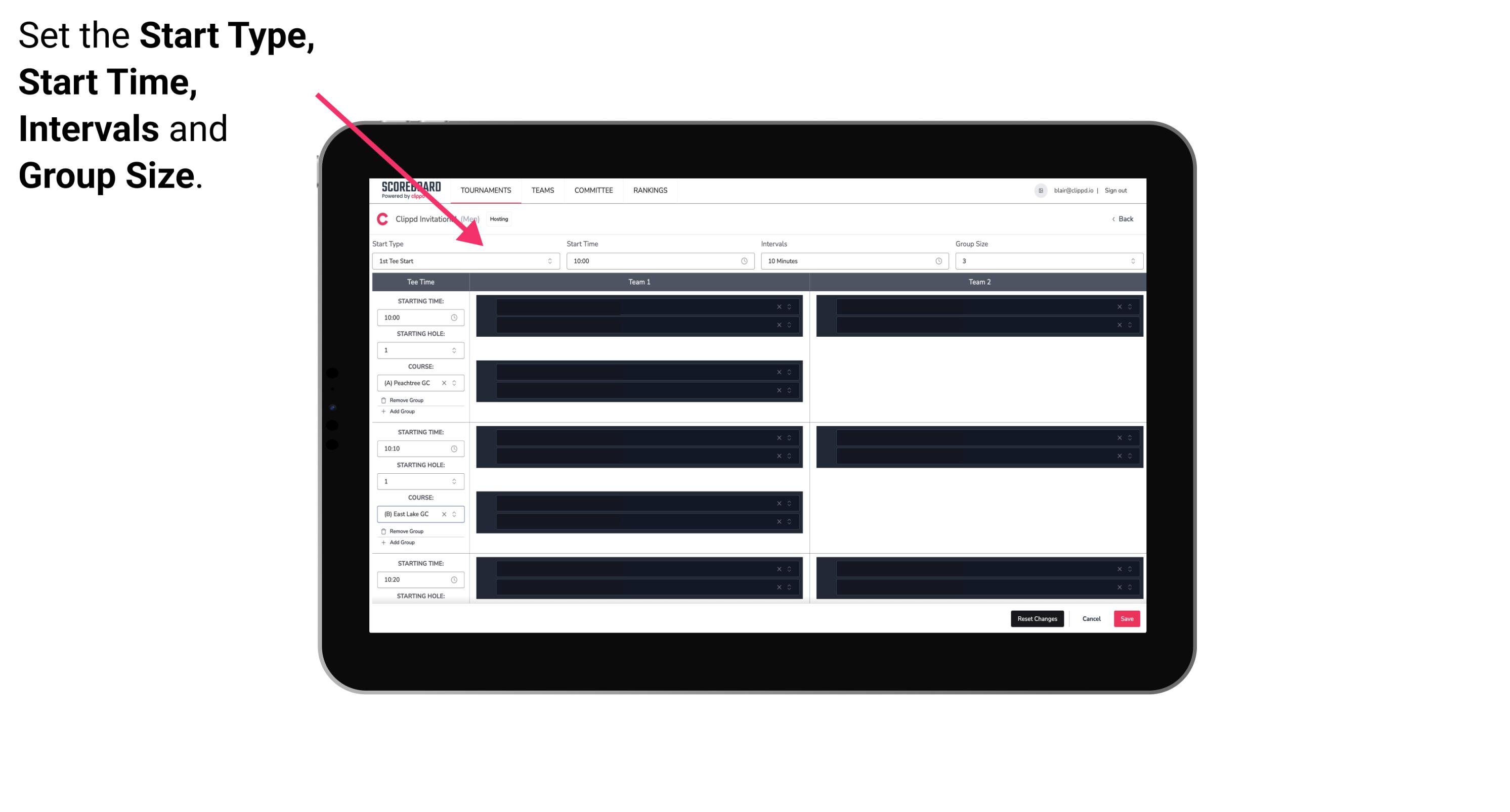The height and width of the screenshot is (812, 1510).
Task: Click the Reset Changes button
Action: [1037, 618]
